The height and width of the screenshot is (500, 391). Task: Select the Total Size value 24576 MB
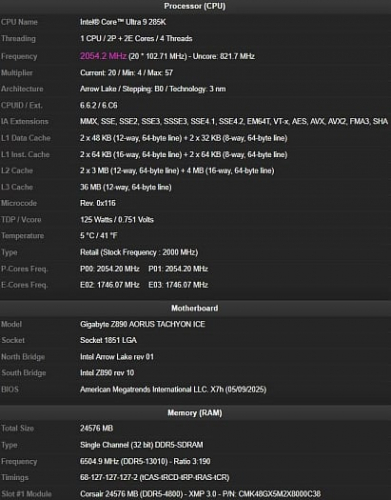pos(97,429)
